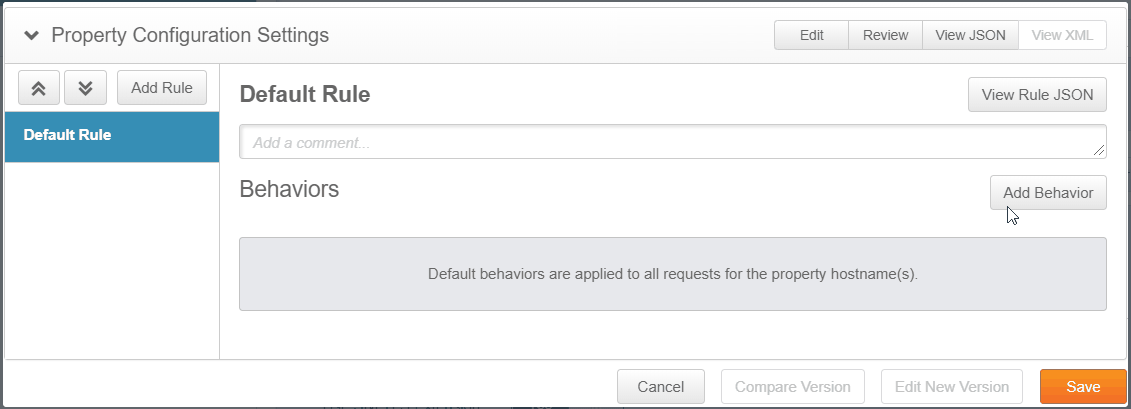Screen dimensions: 1131x409
Task: Click the comment box resize handle
Action: pos(1099,151)
